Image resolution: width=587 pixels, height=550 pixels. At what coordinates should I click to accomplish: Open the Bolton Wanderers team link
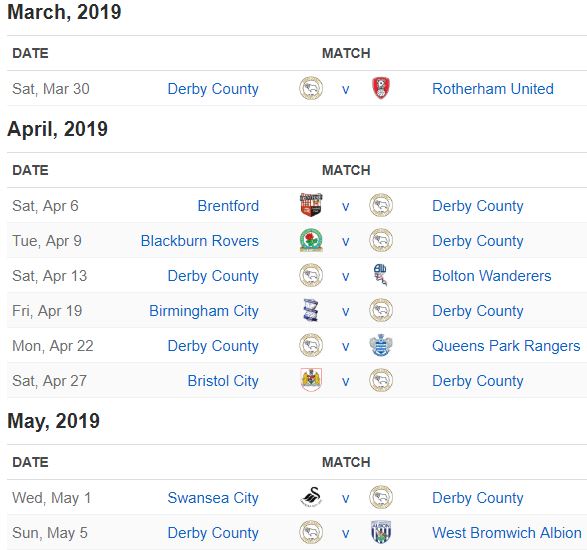point(492,276)
